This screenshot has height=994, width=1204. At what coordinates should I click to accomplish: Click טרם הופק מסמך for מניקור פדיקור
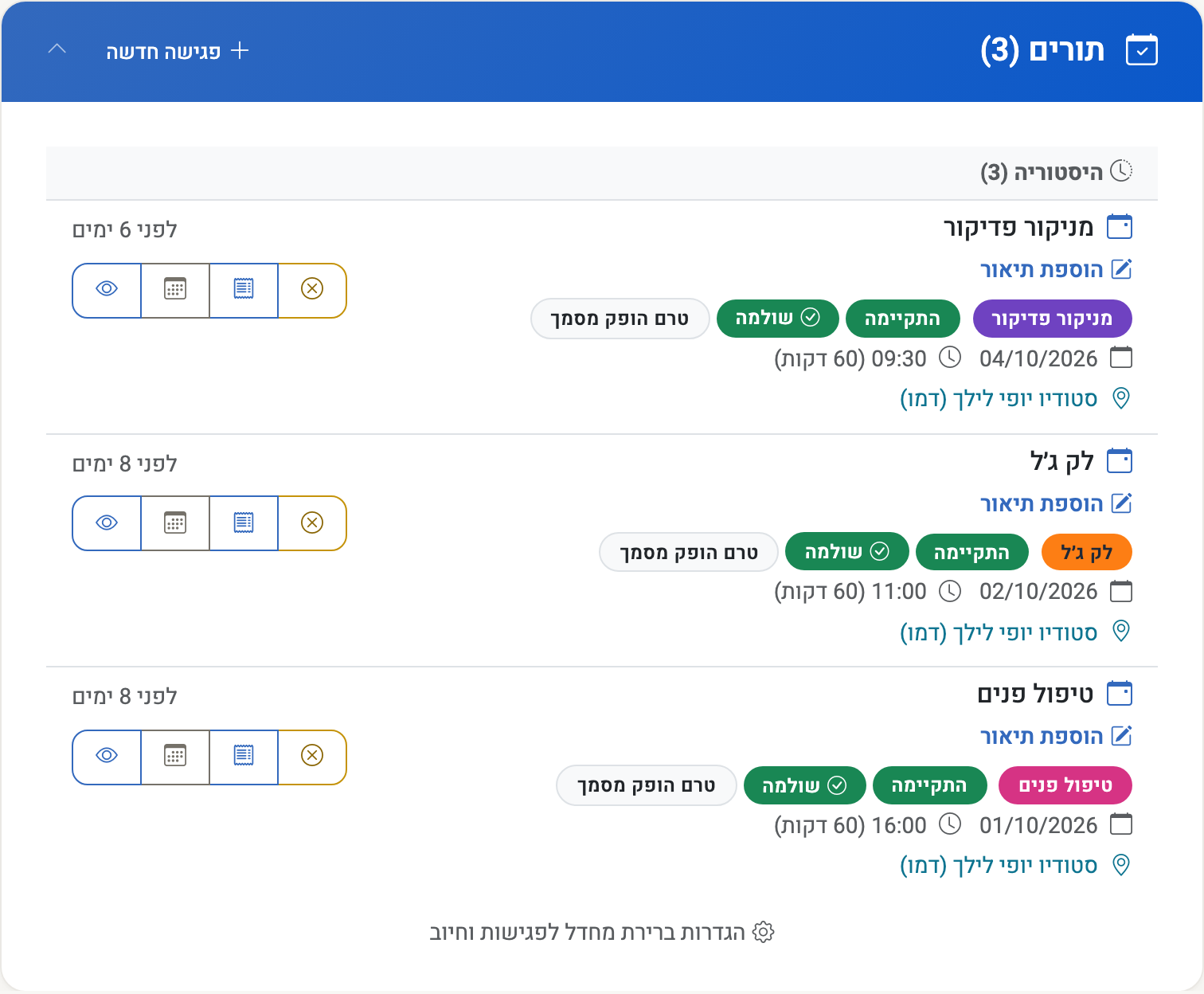point(620,319)
